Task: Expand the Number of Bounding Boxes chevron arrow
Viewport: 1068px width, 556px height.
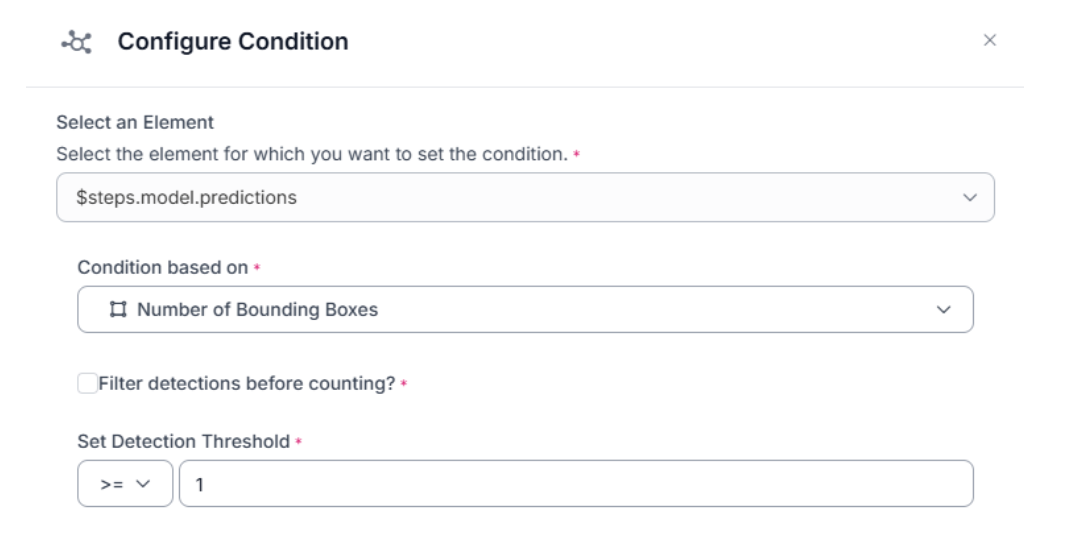Action: 943,310
